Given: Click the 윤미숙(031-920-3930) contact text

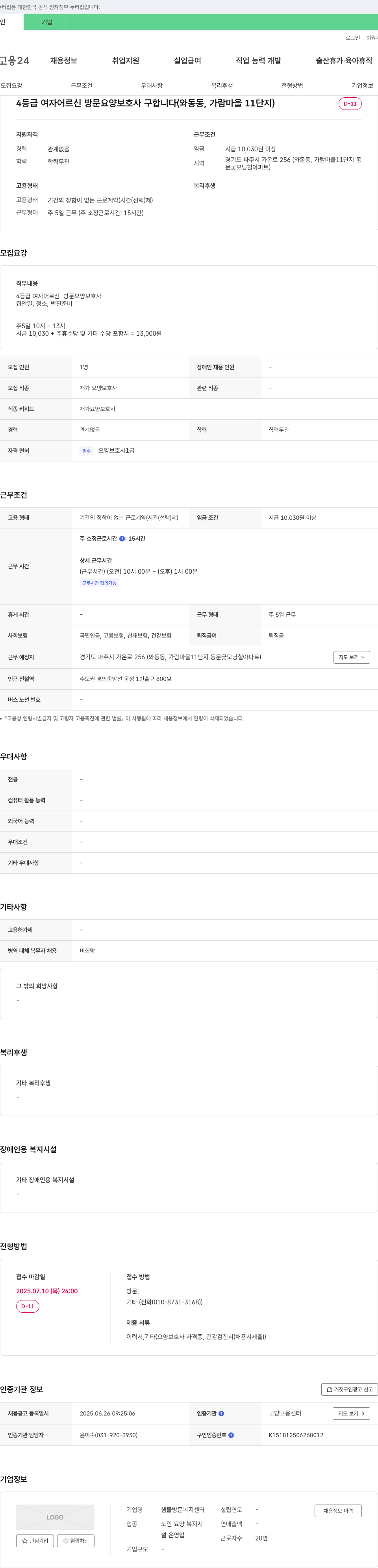Looking at the screenshot, I should click(109, 1435).
